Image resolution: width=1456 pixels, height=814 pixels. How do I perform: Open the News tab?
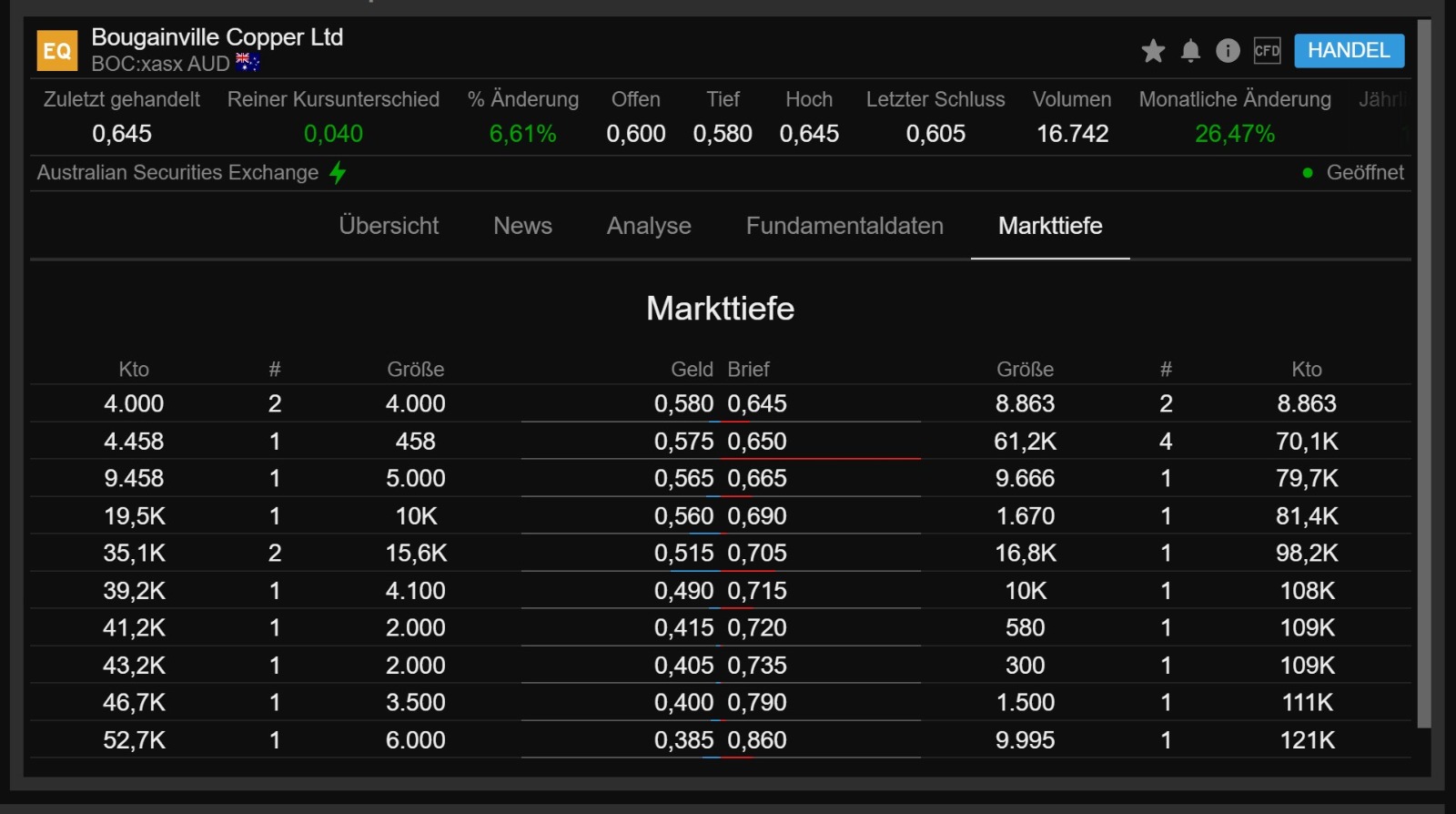pyautogui.click(x=522, y=226)
